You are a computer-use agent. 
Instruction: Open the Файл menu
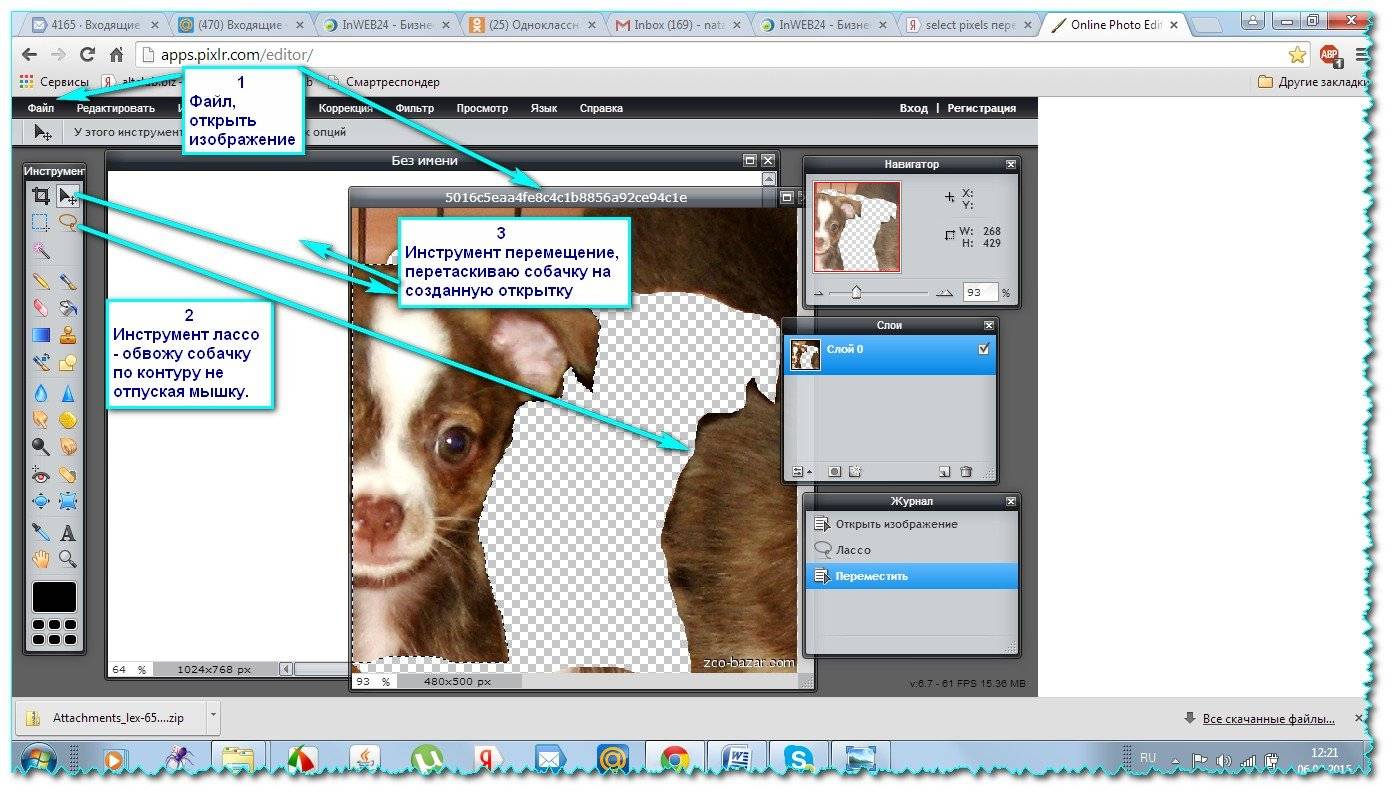point(41,108)
